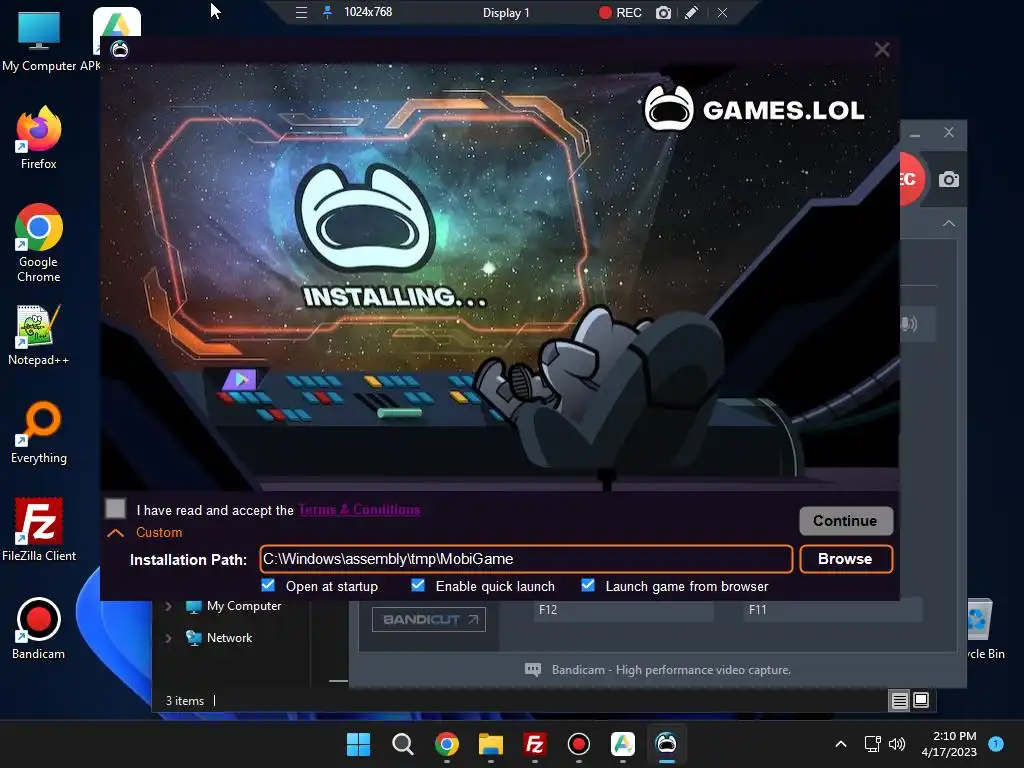1024x768 pixels.
Task: Open Chrome from the taskbar
Action: point(447,744)
